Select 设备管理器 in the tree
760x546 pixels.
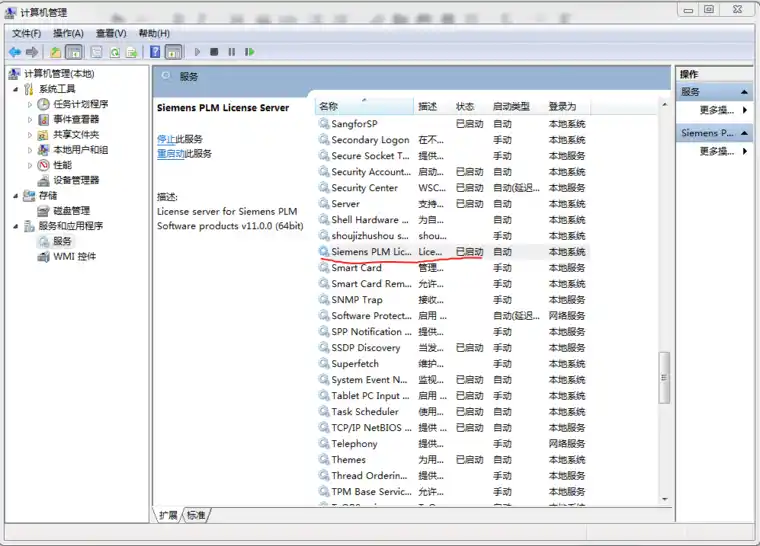(x=76, y=180)
